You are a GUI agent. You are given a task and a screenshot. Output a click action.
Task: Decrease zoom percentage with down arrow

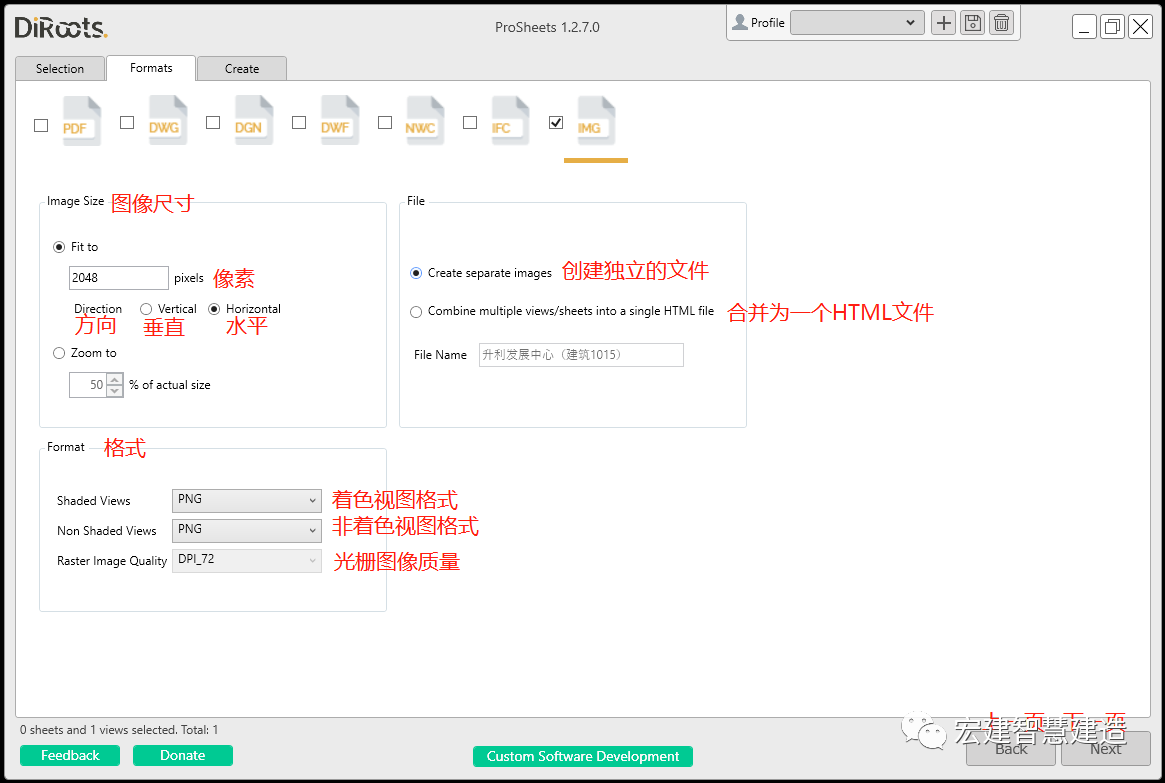click(114, 392)
